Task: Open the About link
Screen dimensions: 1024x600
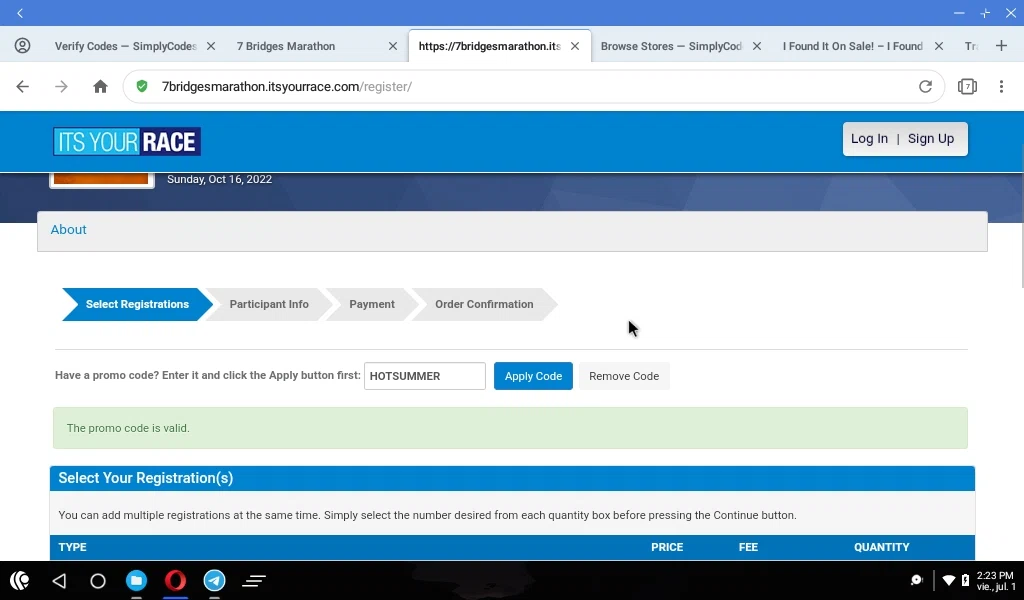Action: pyautogui.click(x=69, y=229)
